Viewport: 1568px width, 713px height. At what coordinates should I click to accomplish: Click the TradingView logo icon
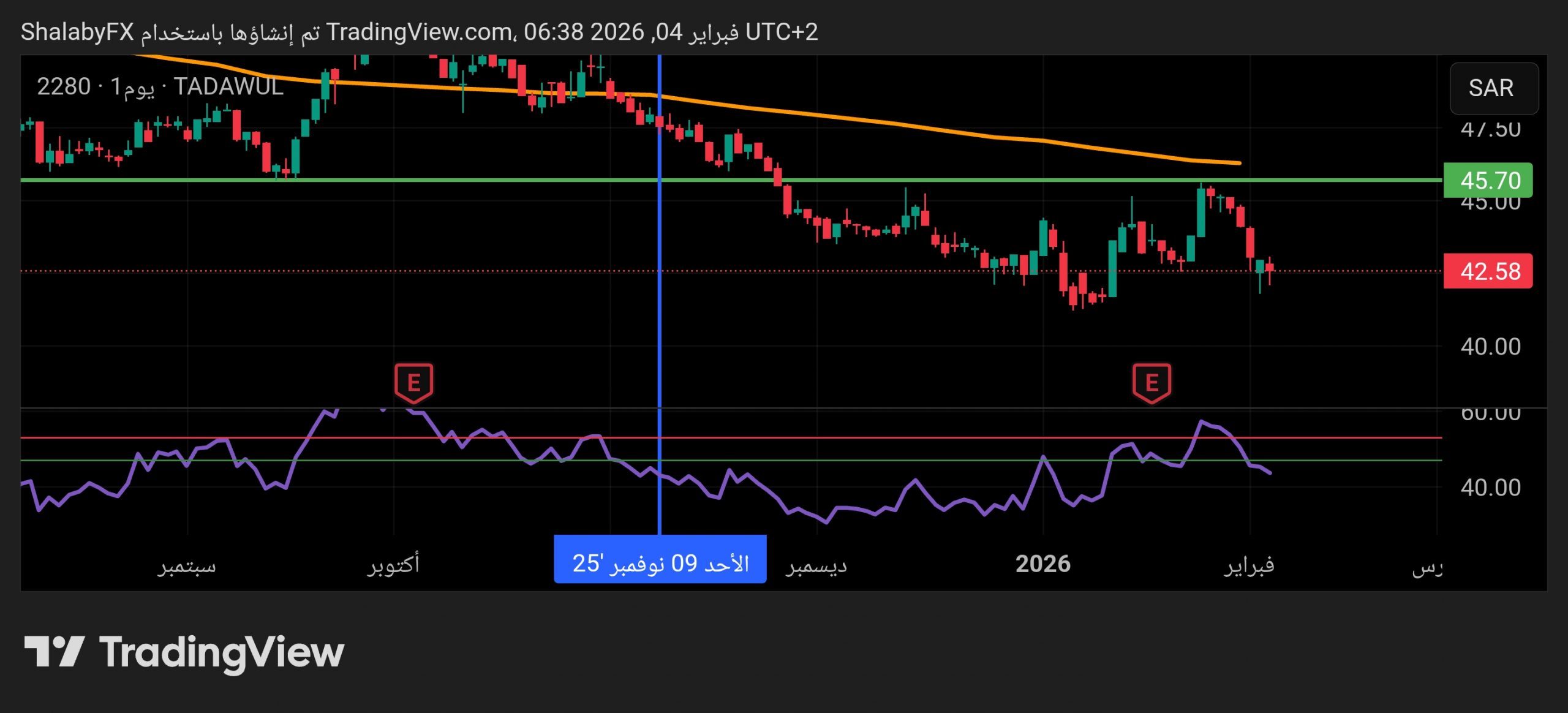[x=54, y=651]
